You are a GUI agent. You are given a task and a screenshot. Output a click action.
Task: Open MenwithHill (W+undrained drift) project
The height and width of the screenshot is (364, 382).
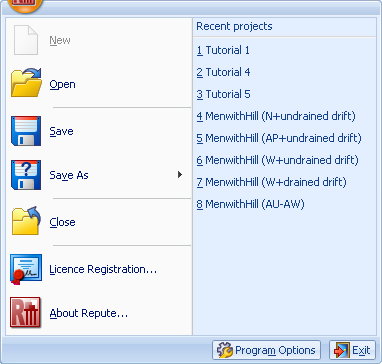(277, 160)
